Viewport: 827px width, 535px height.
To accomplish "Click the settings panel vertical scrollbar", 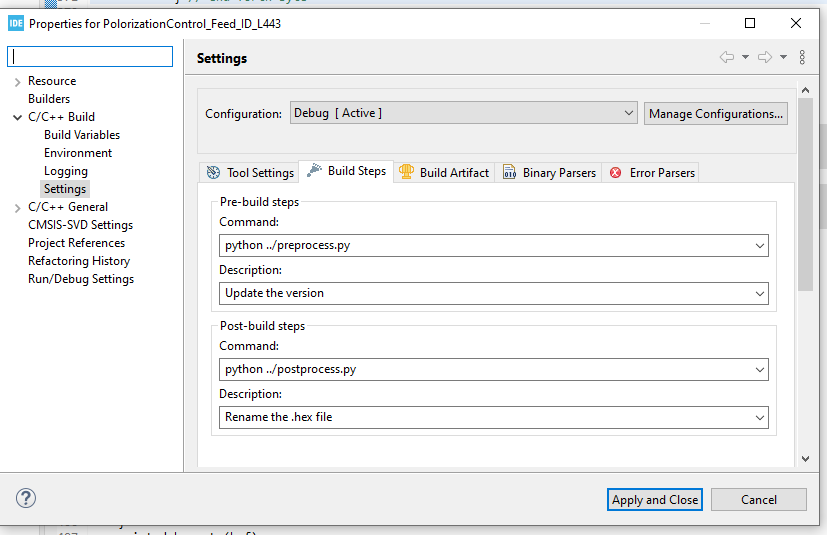I will [x=805, y=210].
